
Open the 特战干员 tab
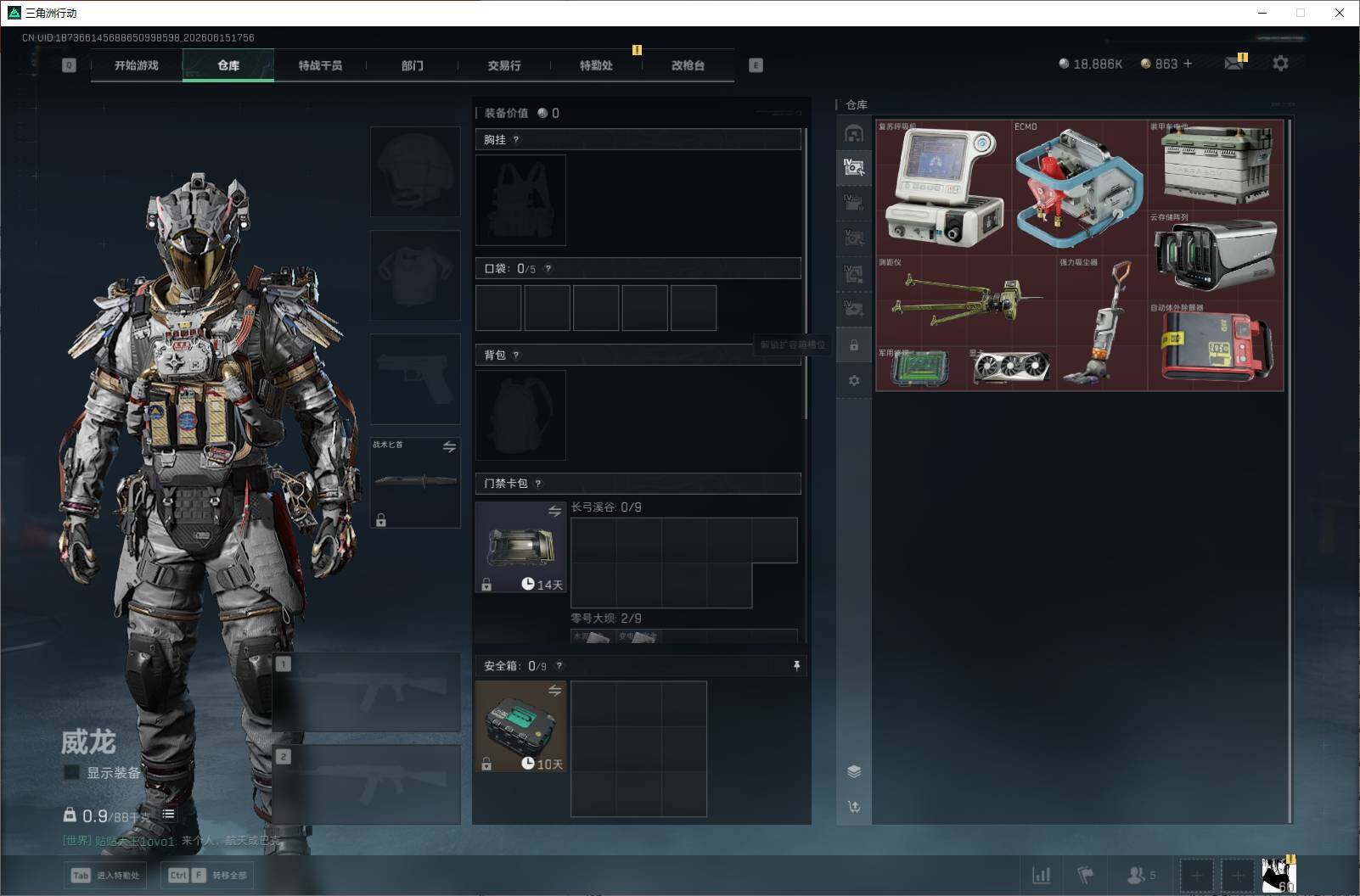point(320,65)
